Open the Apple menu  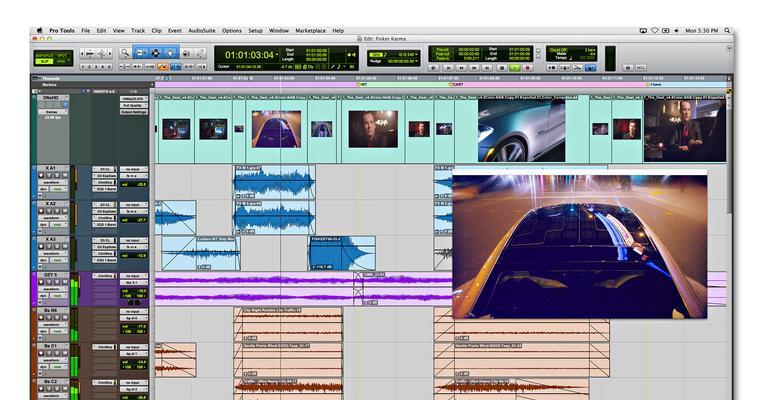(40, 30)
